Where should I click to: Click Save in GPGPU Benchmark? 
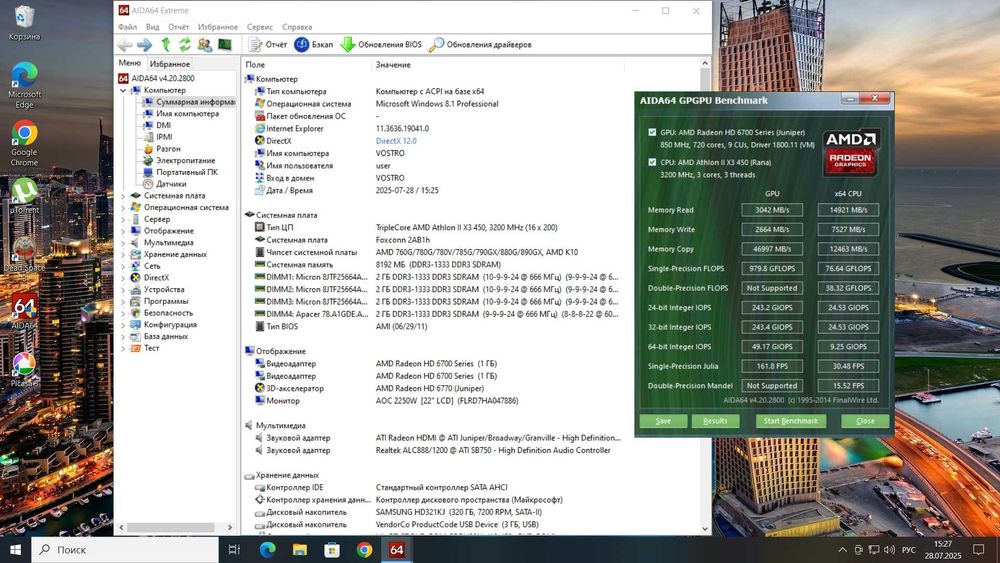pyautogui.click(x=663, y=421)
